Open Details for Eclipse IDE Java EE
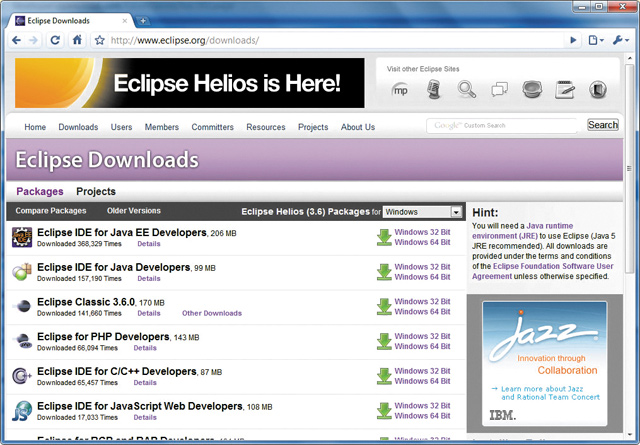640x445 pixels. (x=149, y=244)
